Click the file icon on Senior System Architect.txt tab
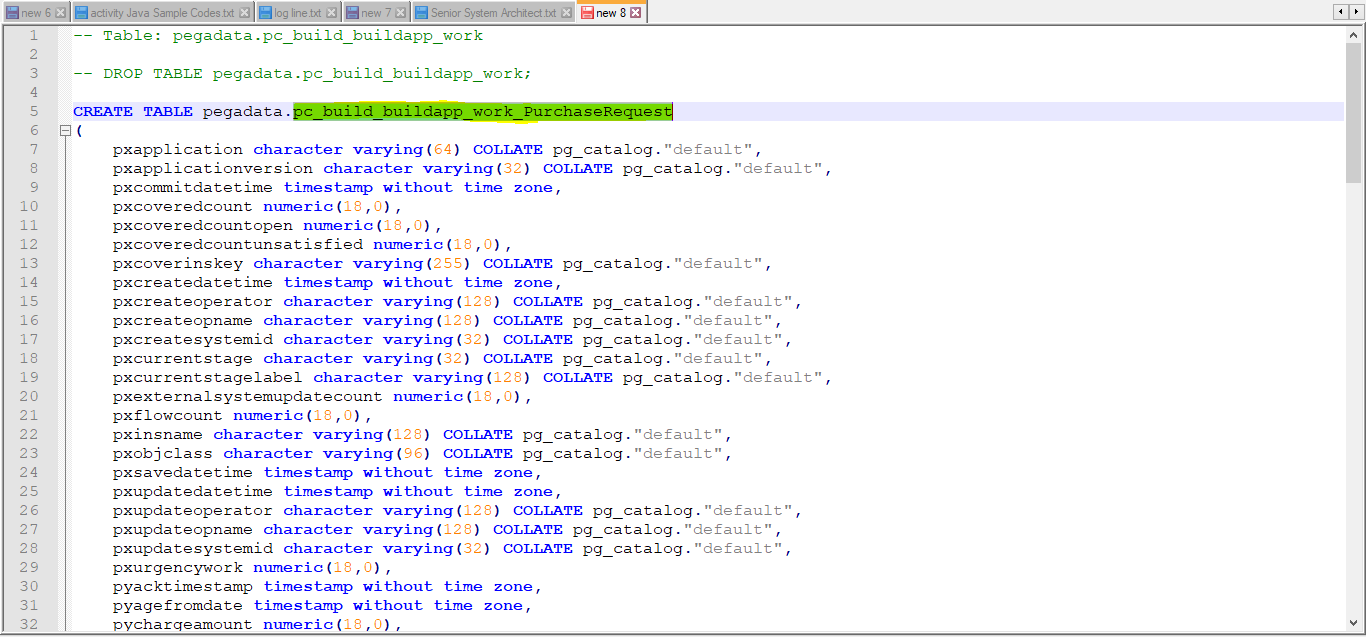This screenshot has height=637, width=1366. [421, 10]
